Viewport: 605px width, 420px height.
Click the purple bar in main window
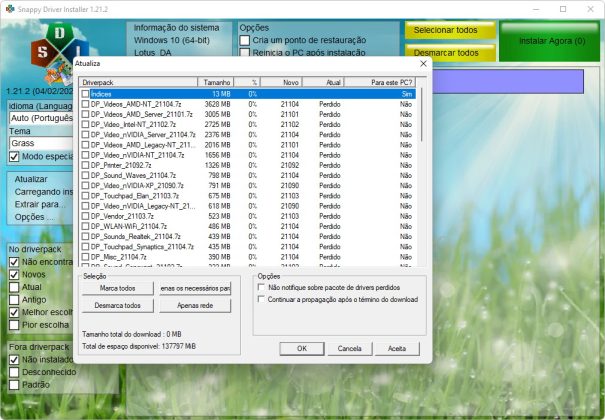pyautogui.click(x=508, y=81)
